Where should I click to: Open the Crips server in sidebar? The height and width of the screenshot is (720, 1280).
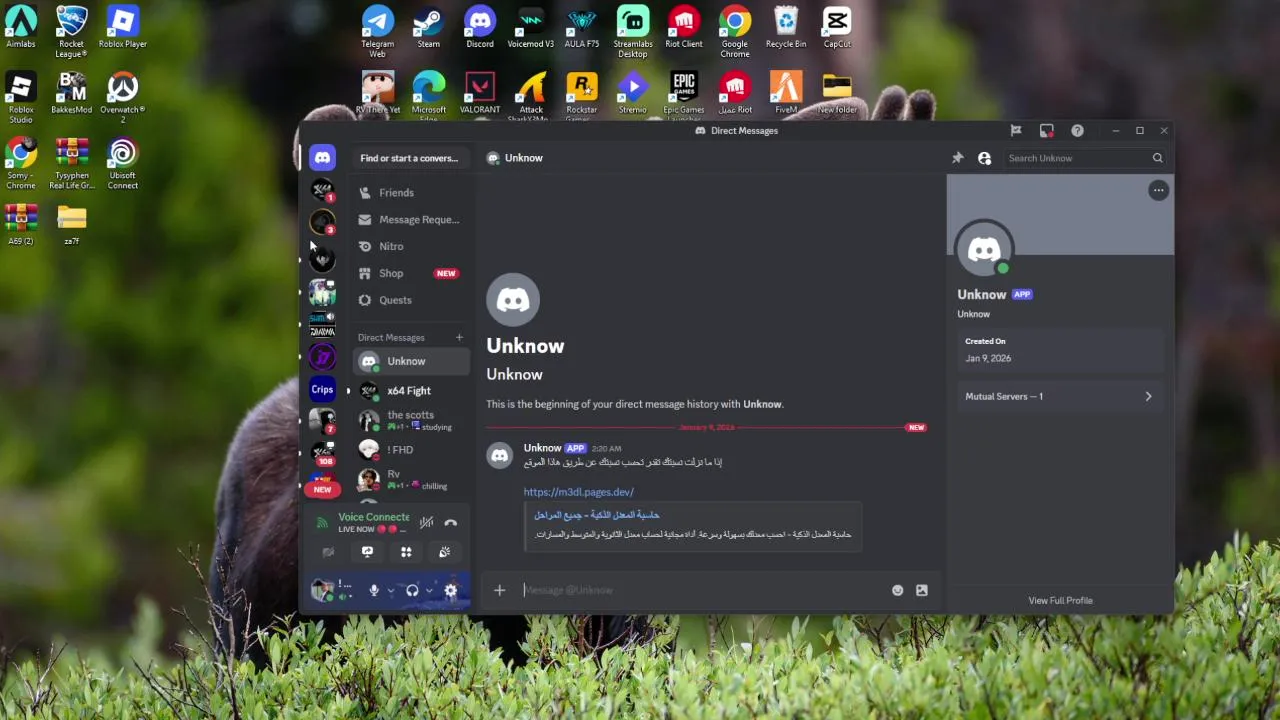(x=322, y=390)
